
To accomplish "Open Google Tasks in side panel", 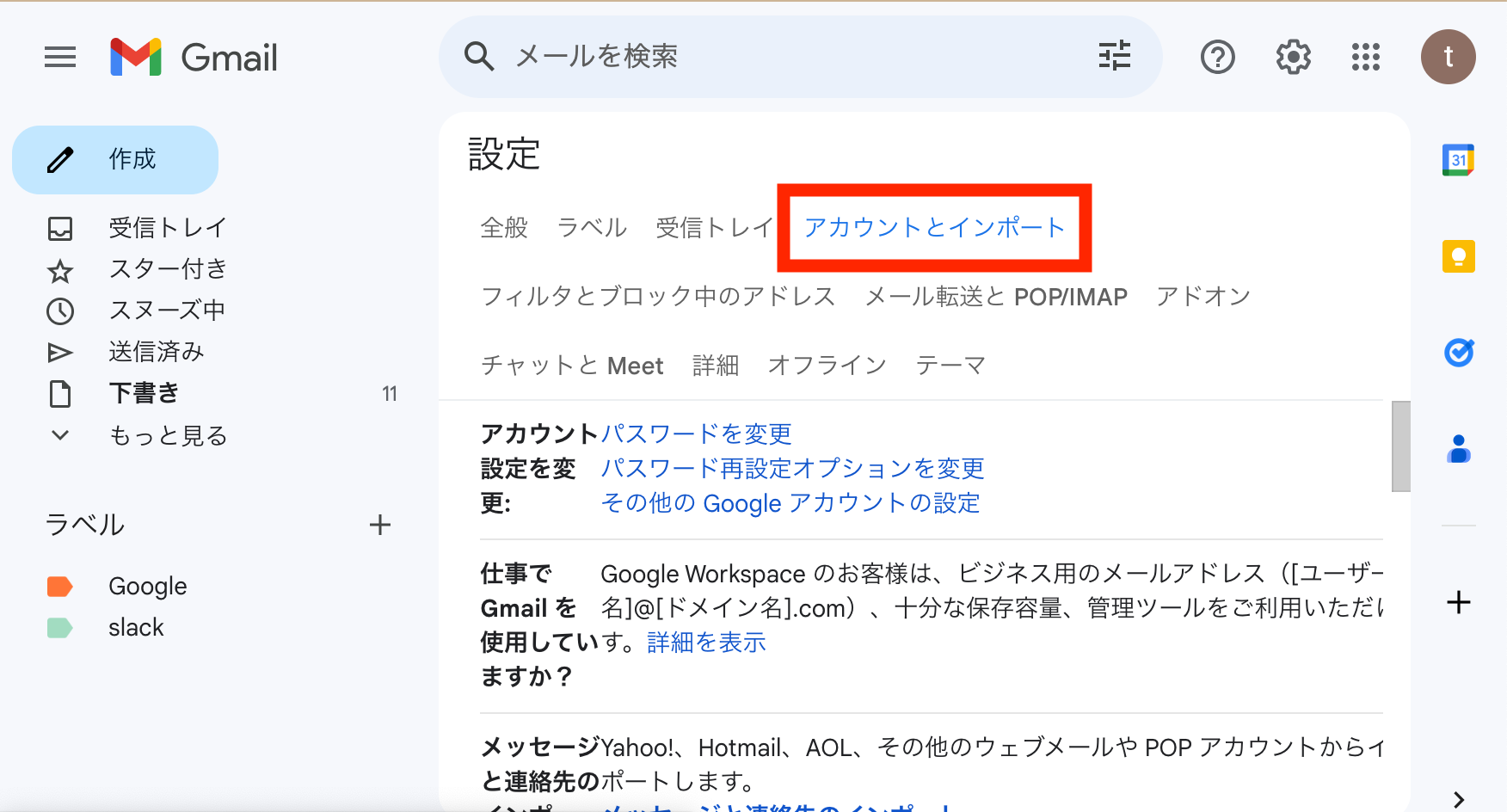I will (1459, 352).
